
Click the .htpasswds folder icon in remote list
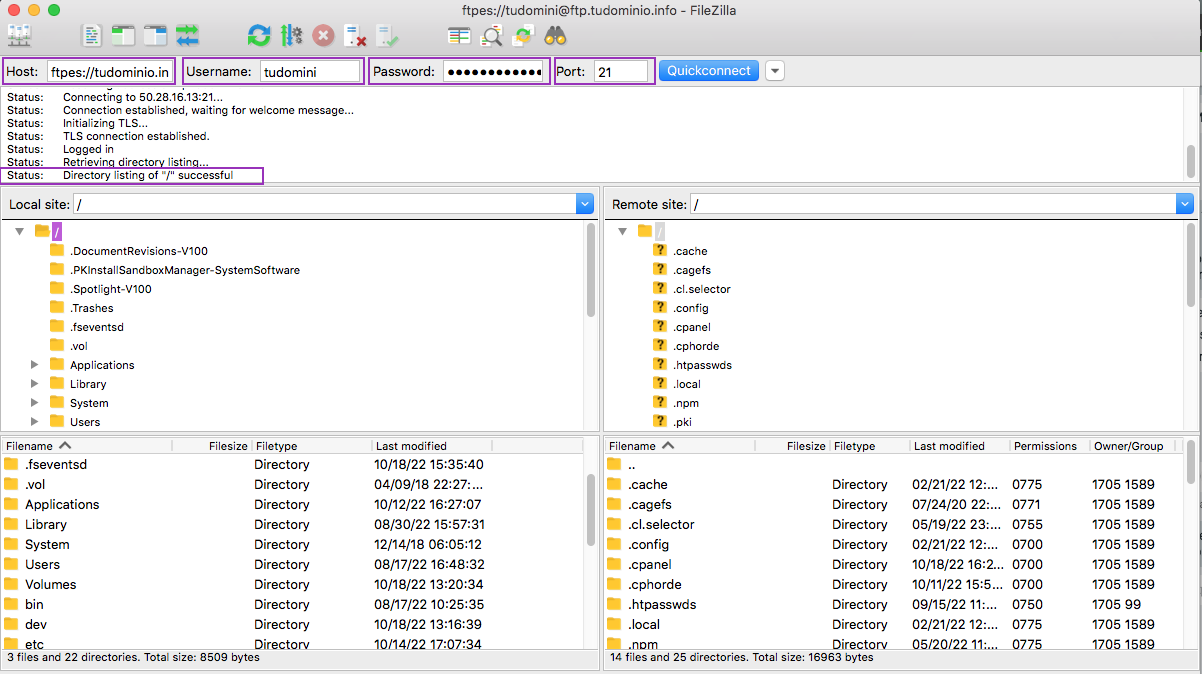point(615,604)
